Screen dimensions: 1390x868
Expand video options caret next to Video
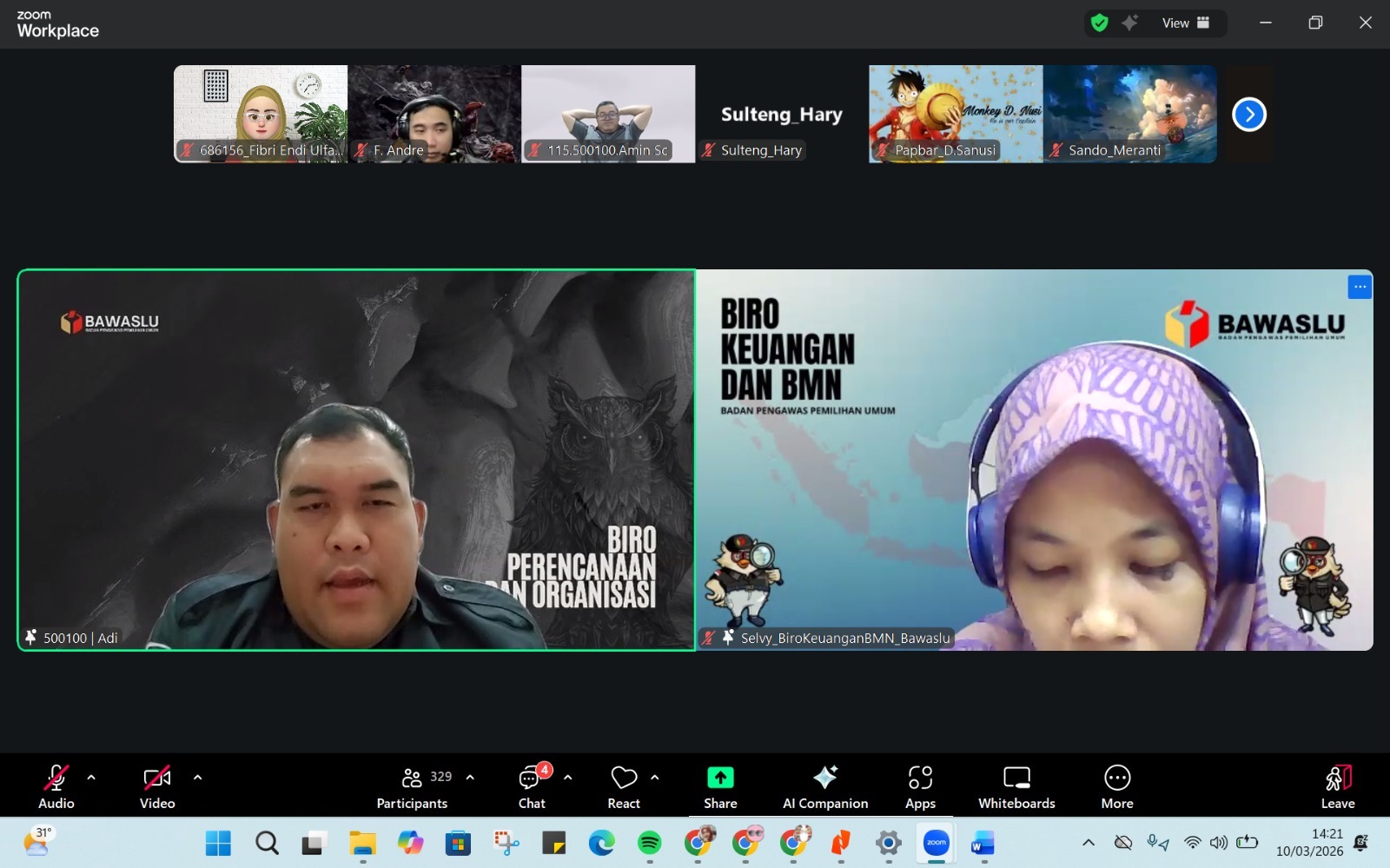tap(197, 778)
